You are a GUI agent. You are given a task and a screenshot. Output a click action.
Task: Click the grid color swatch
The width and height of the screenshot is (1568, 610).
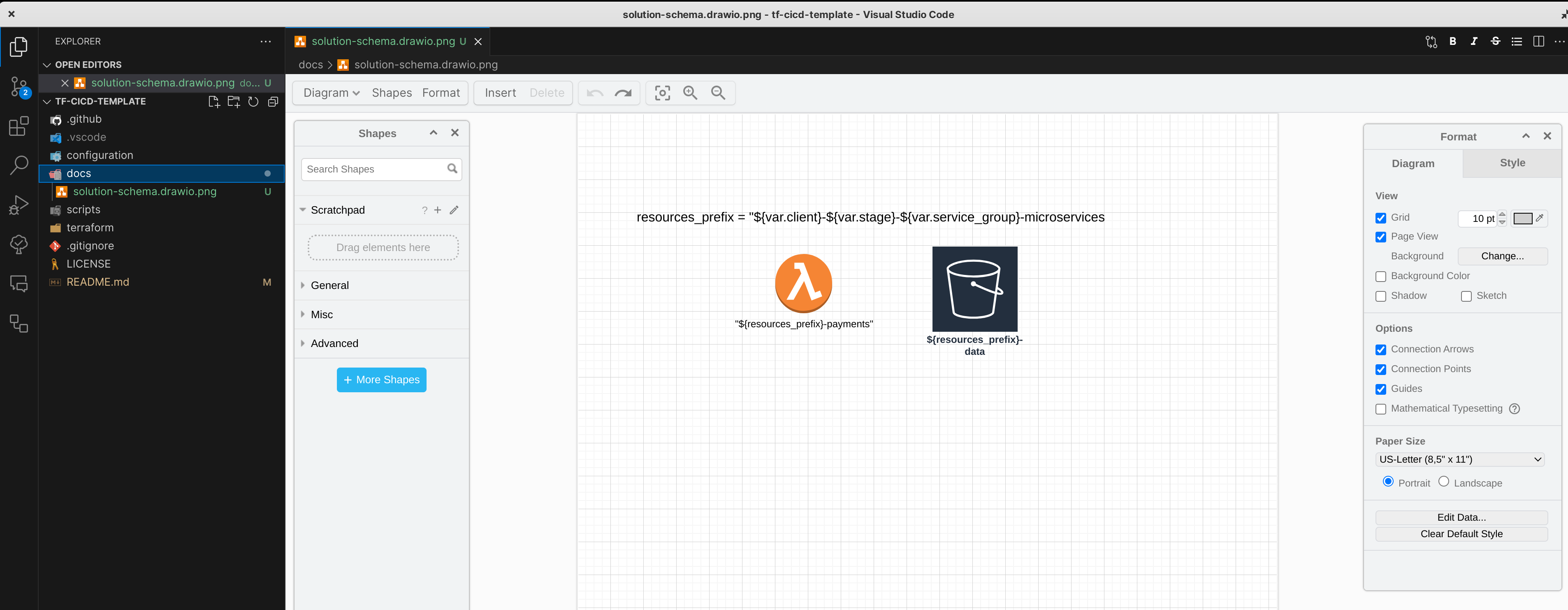[x=1522, y=218]
